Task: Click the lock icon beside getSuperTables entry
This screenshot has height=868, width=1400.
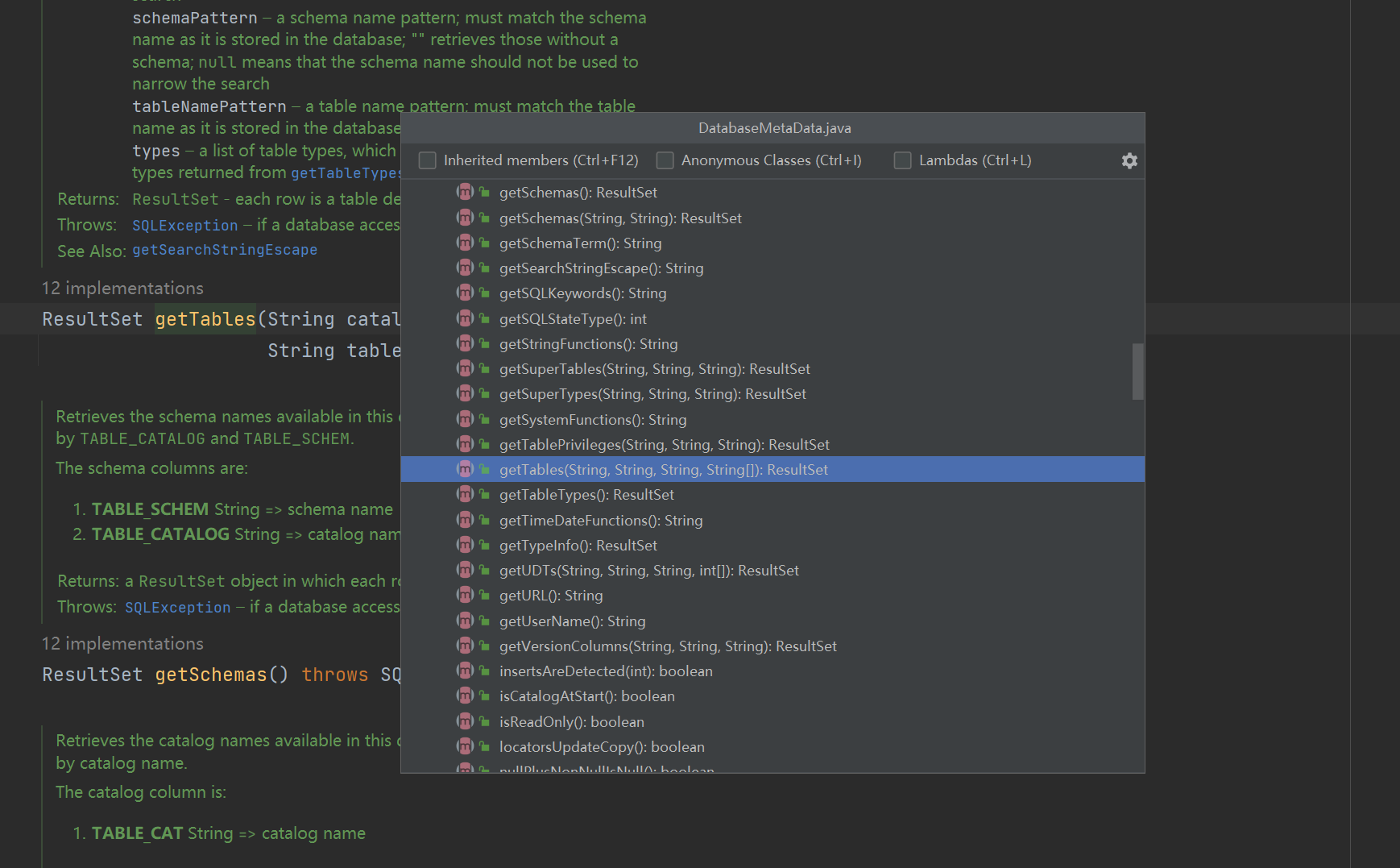Action: pos(484,368)
